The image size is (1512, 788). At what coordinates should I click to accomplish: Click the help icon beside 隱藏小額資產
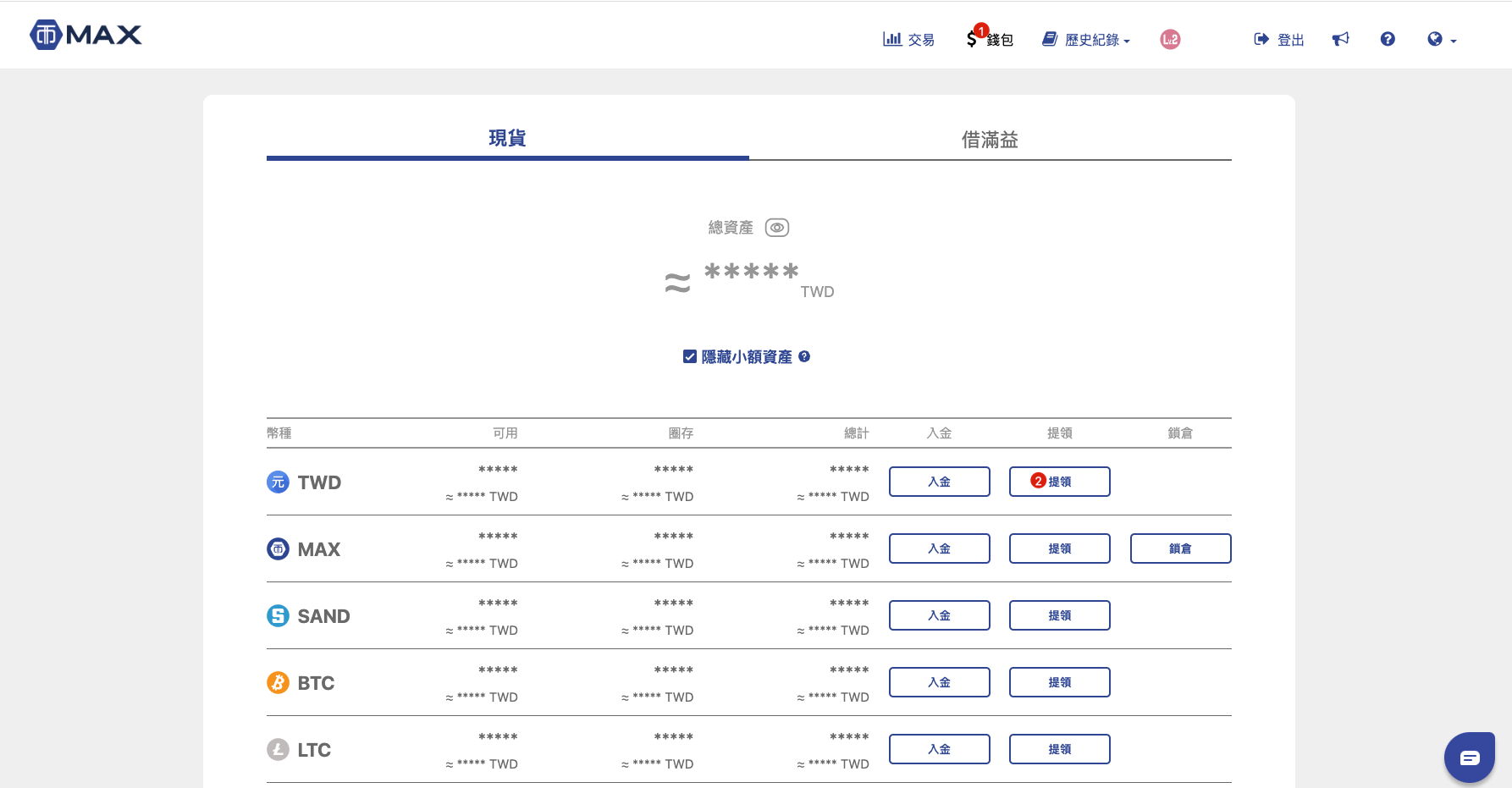click(x=804, y=356)
